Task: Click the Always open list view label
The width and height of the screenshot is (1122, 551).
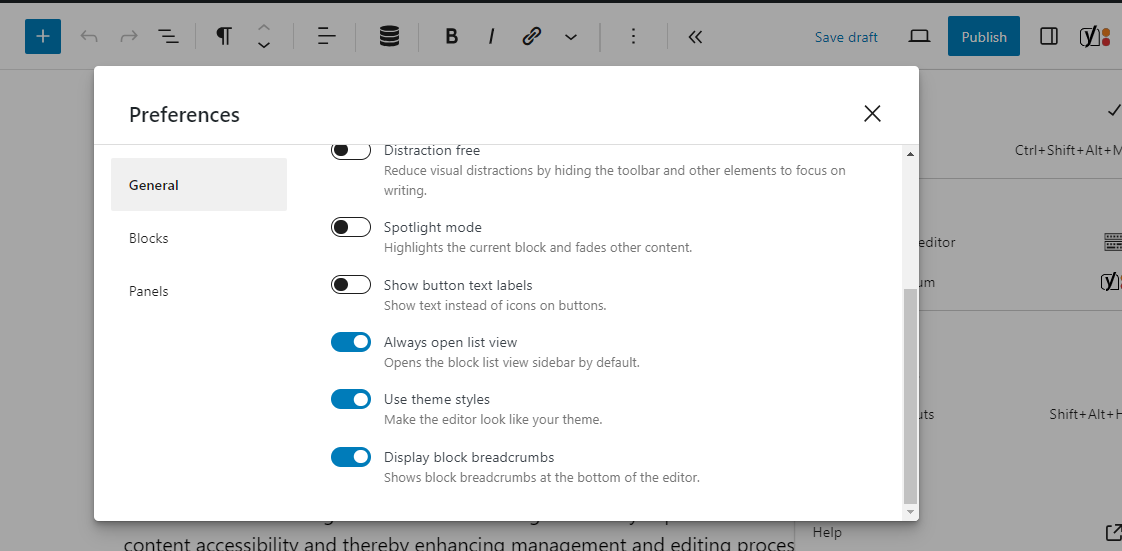Action: pos(451,343)
